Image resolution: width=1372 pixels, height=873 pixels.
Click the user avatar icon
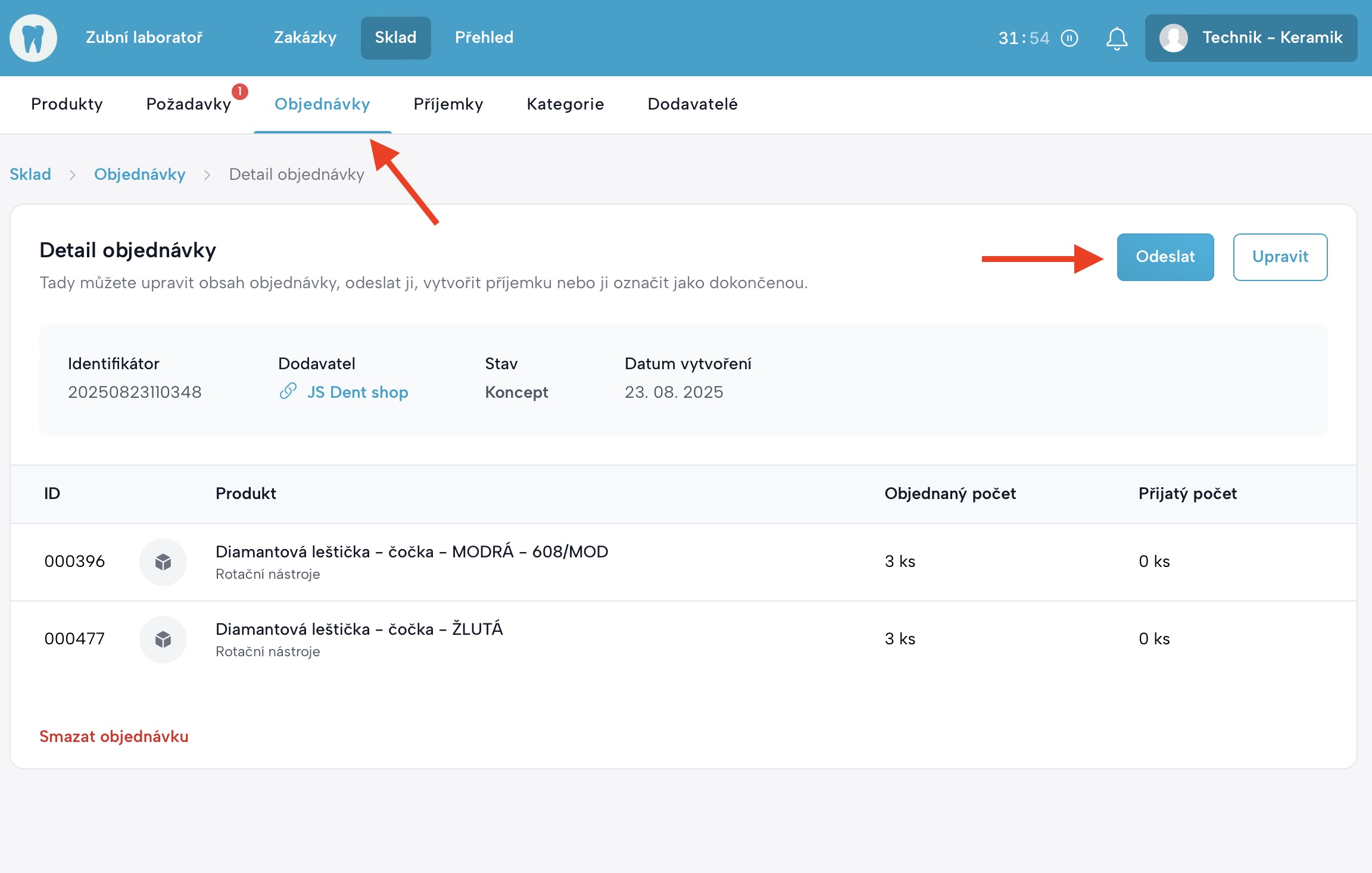[x=1173, y=38]
